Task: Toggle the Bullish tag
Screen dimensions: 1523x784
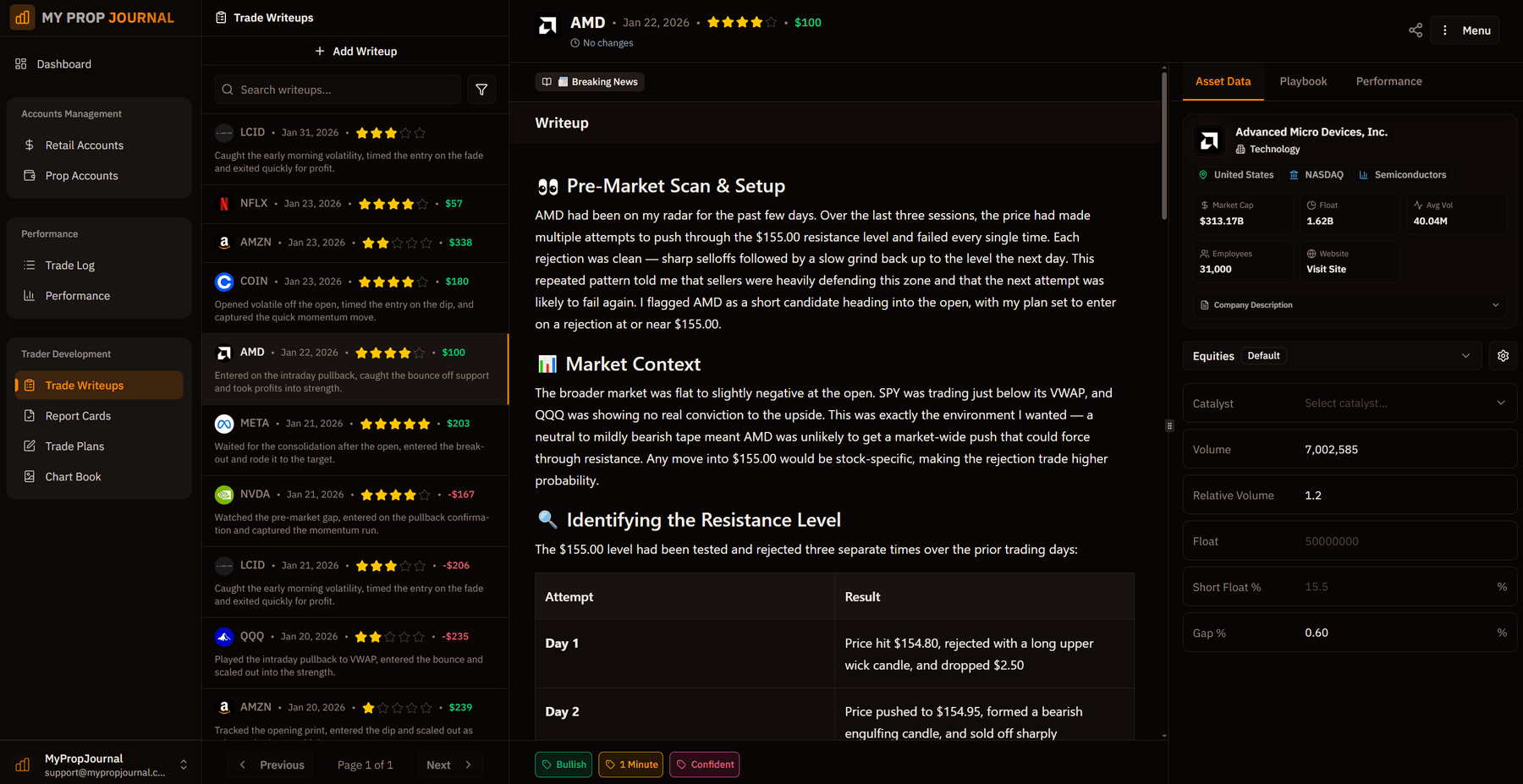Action: pos(564,765)
